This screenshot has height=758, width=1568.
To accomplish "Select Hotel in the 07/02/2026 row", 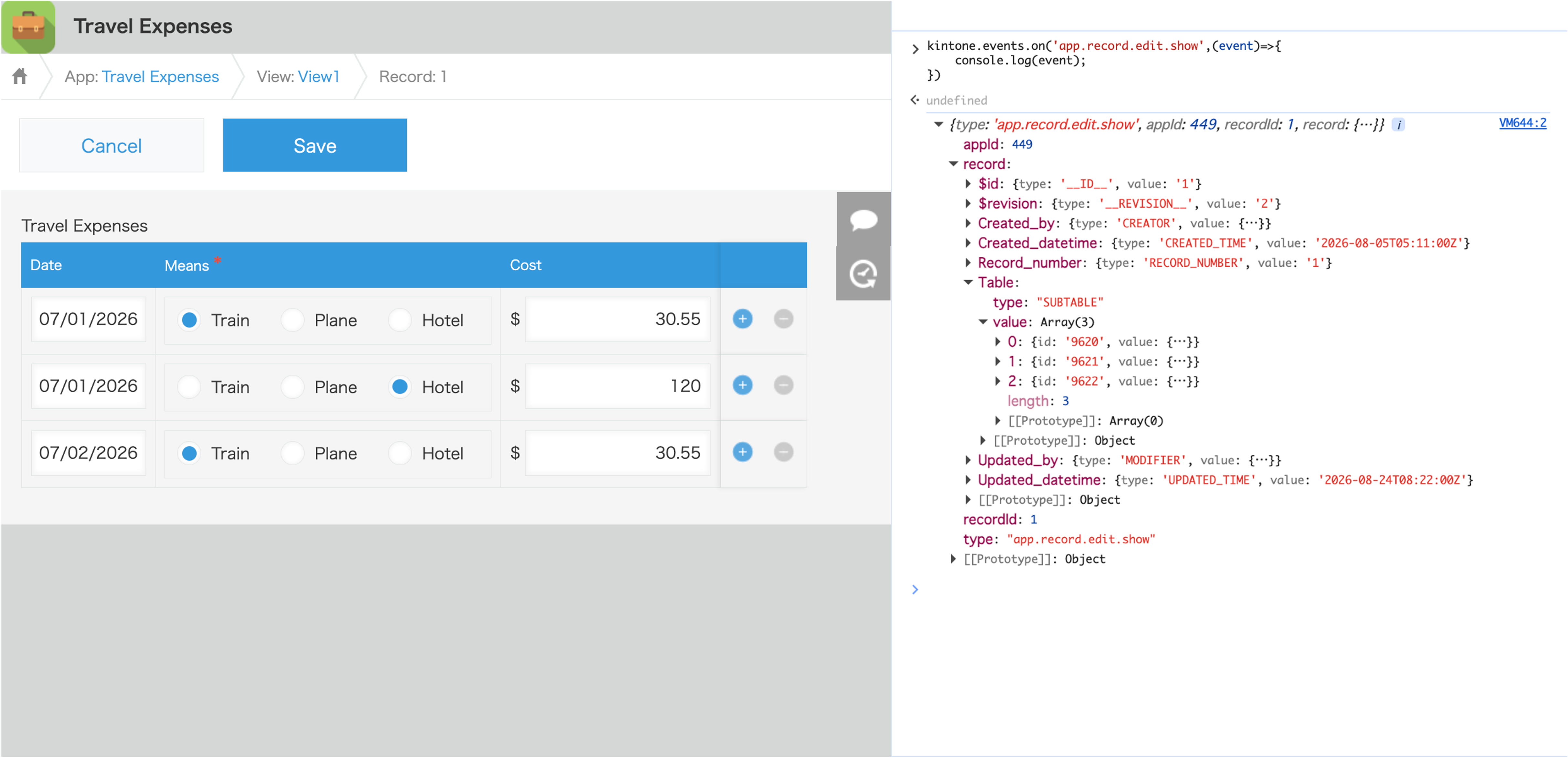I will (x=400, y=454).
